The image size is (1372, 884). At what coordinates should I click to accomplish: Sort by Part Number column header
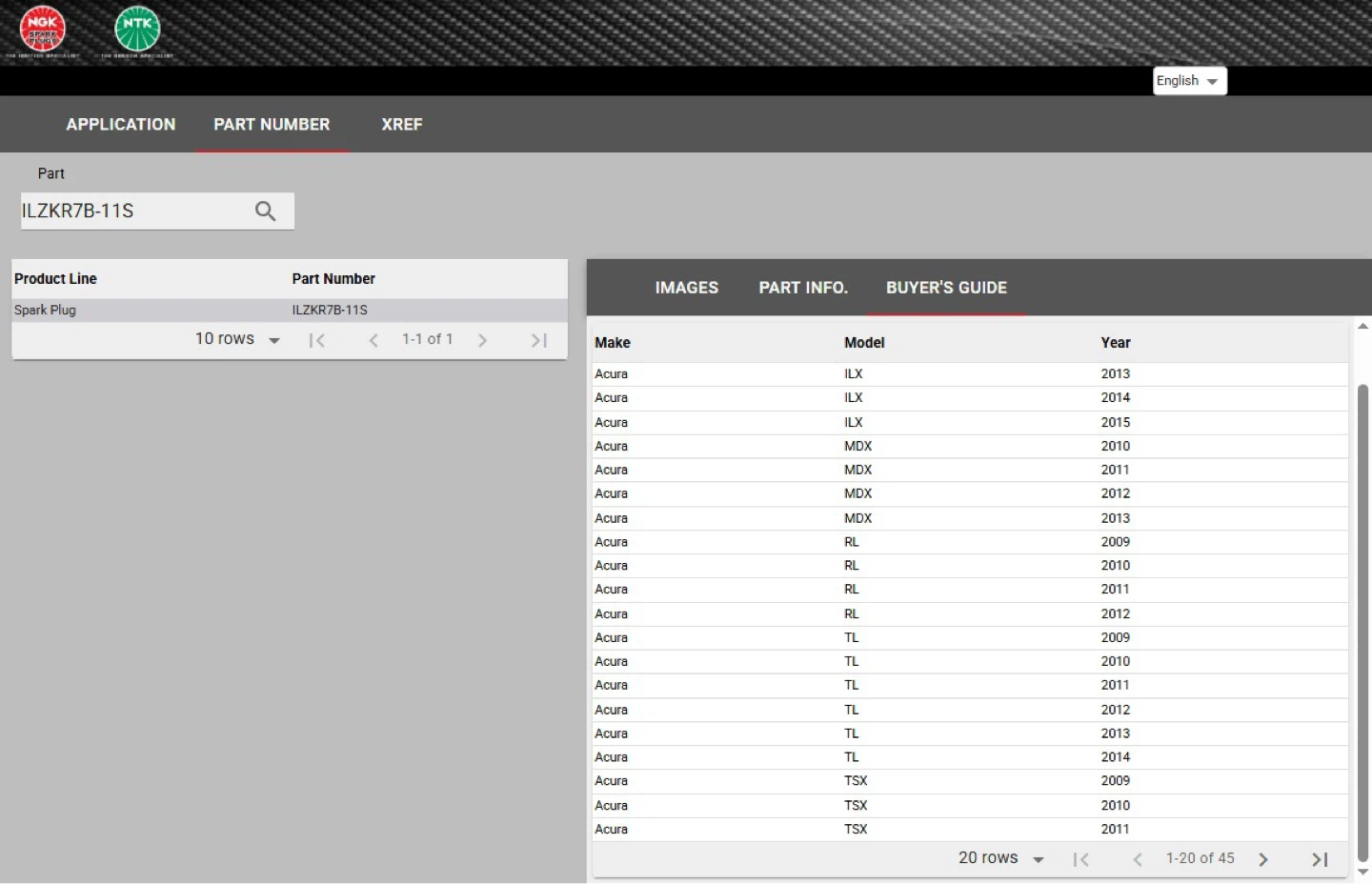tap(333, 279)
